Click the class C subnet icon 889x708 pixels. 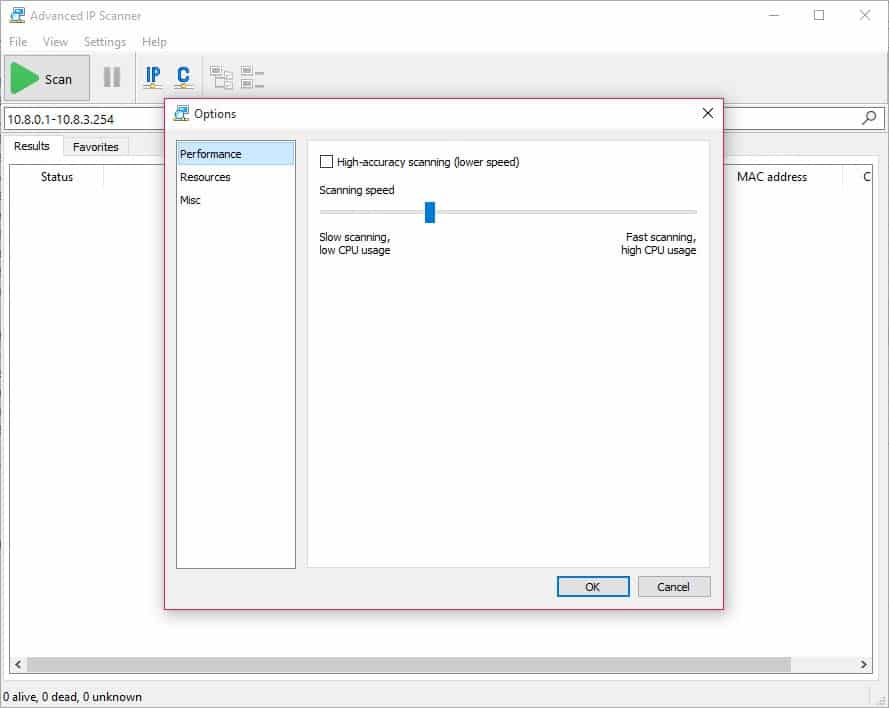pyautogui.click(x=183, y=77)
